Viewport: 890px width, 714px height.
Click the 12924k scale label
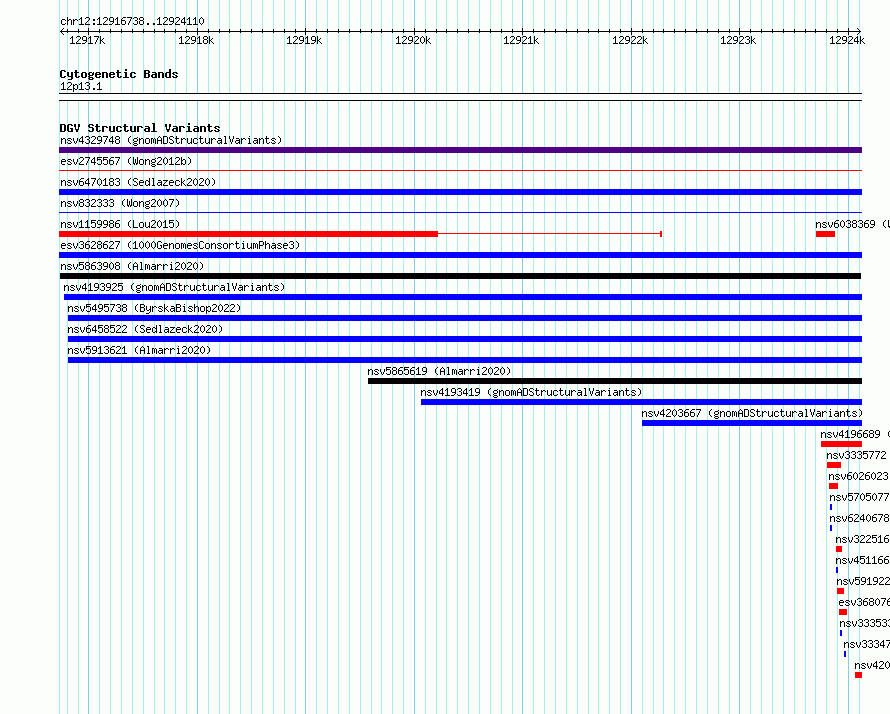pyautogui.click(x=846, y=40)
